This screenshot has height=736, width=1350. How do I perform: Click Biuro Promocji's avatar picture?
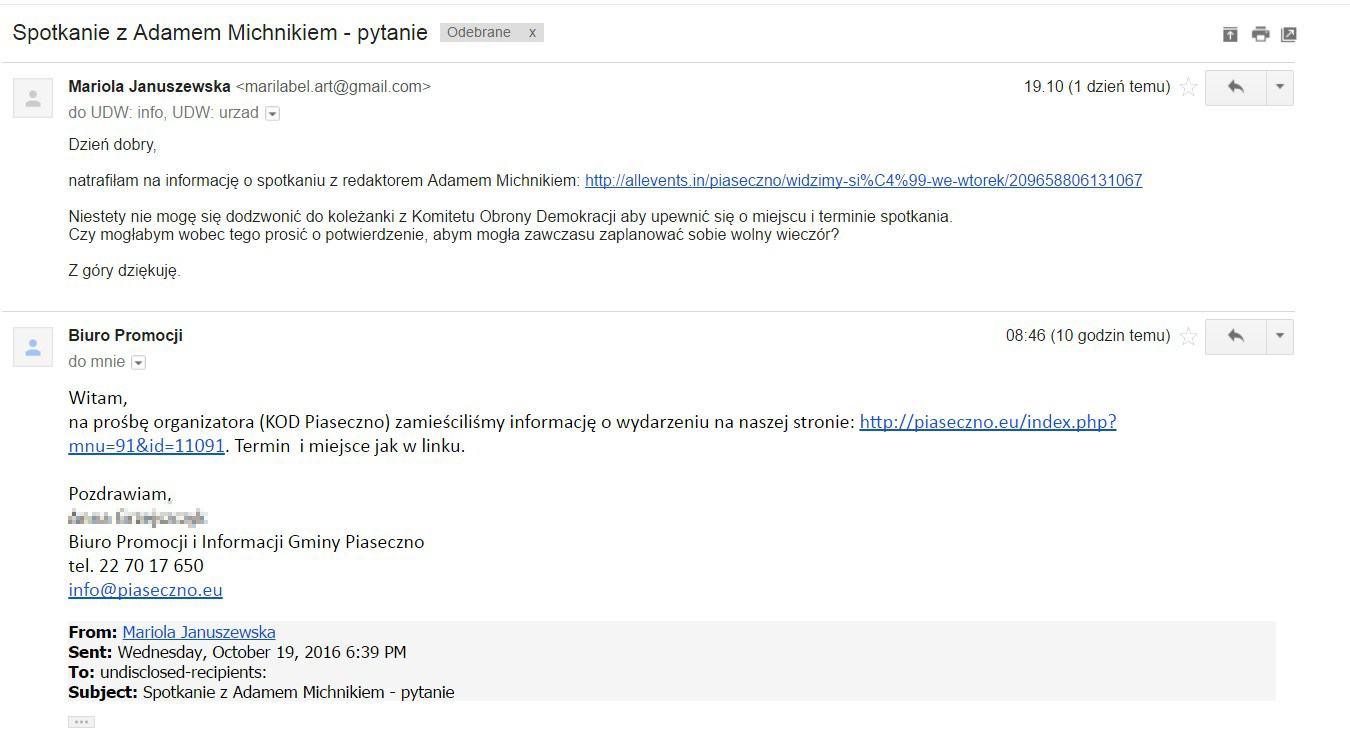pyautogui.click(x=33, y=347)
